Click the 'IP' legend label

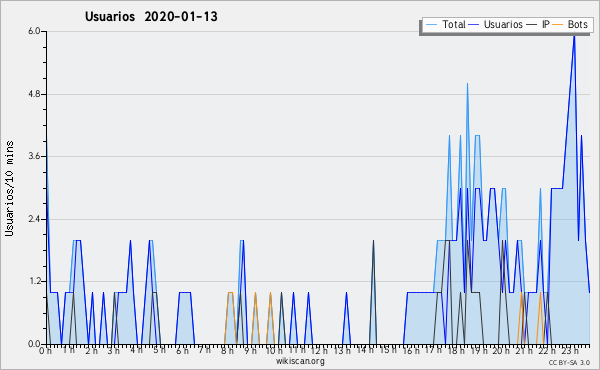point(546,24)
